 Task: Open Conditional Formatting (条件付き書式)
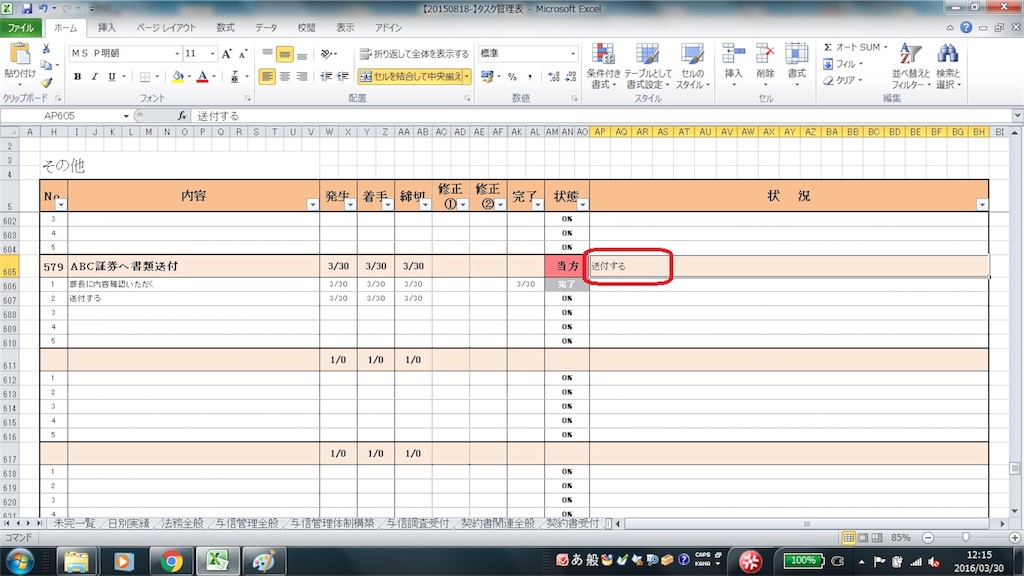pyautogui.click(x=603, y=66)
